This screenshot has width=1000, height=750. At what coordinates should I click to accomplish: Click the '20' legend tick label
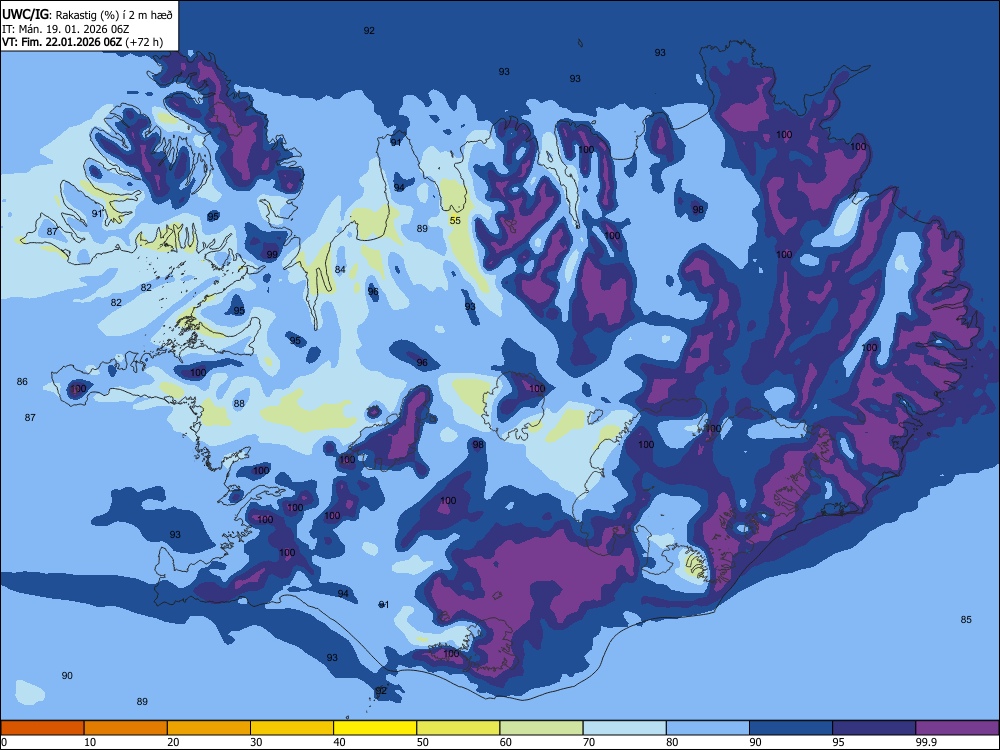pos(173,742)
